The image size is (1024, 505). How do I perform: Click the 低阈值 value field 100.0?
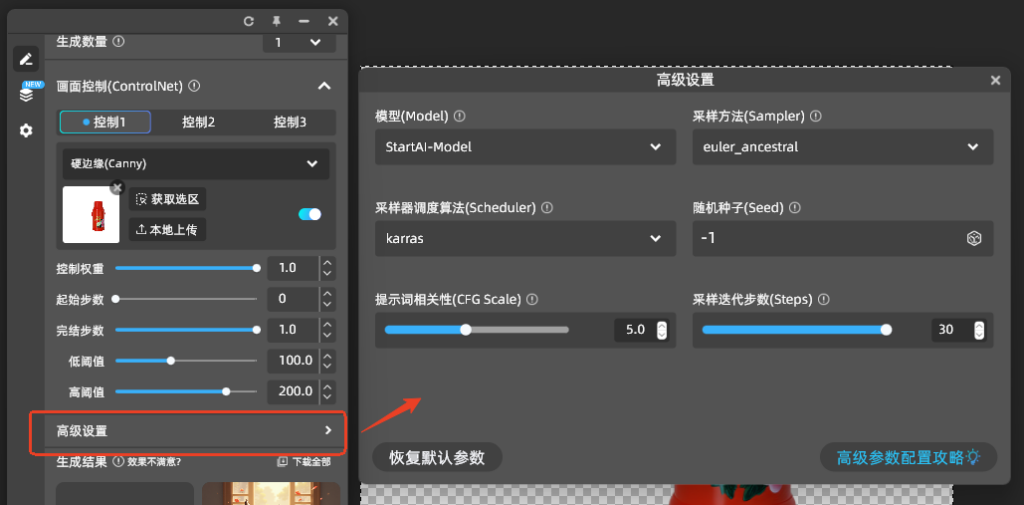pos(293,361)
